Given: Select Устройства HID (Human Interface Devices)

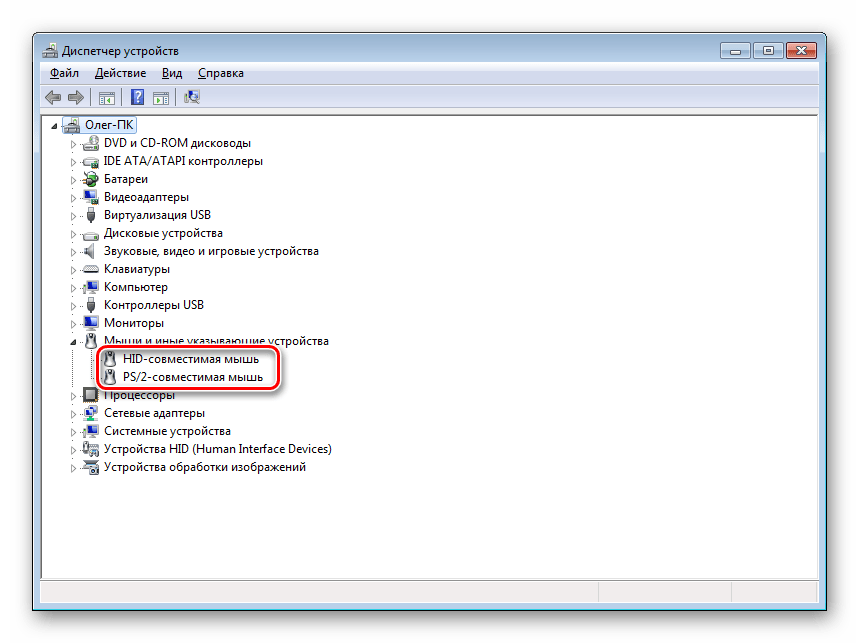Looking at the screenshot, I should (218, 449).
